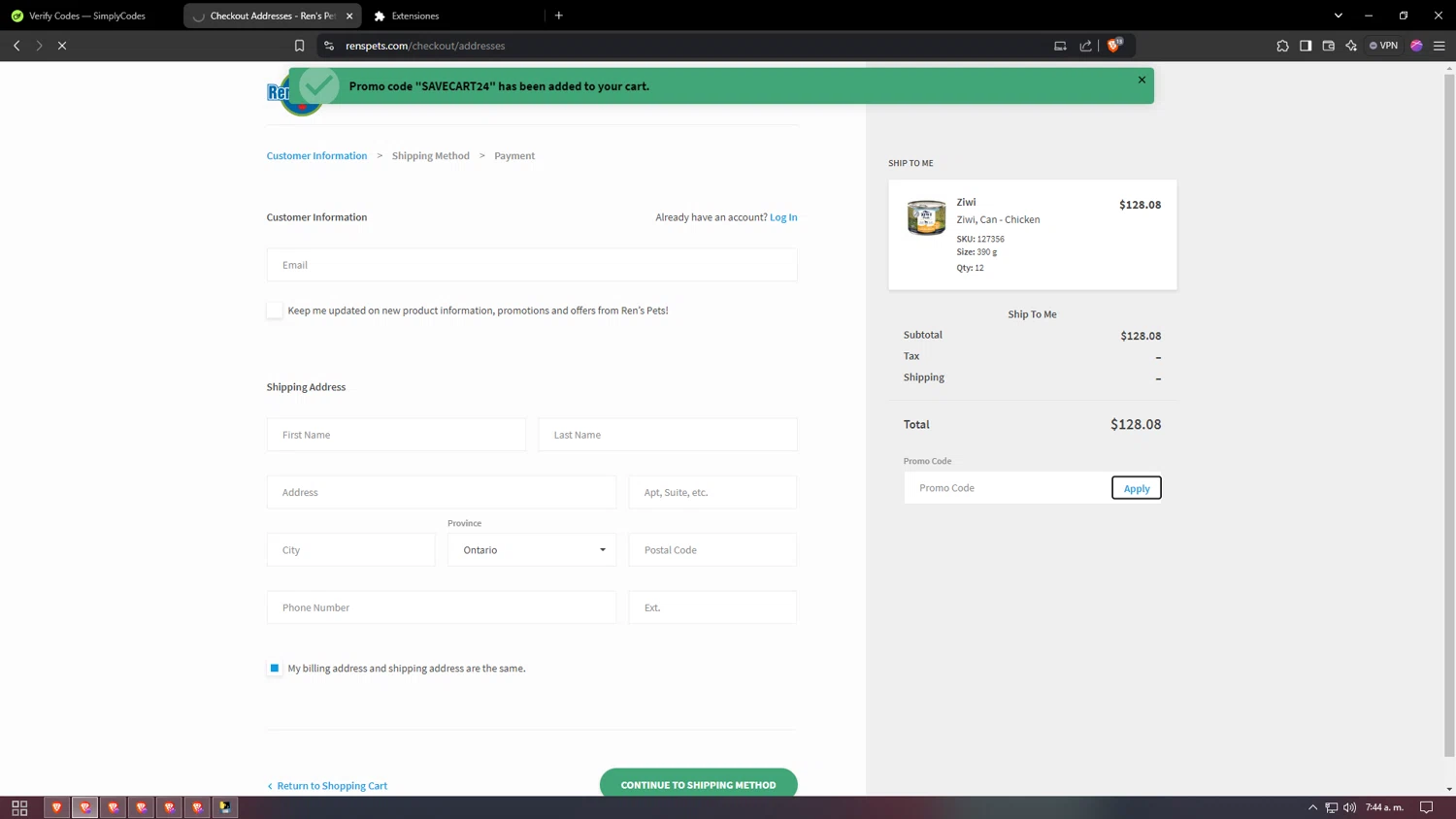Image resolution: width=1456 pixels, height=819 pixels.
Task: Click the clock showing 7:44 a. m.
Action: [x=1385, y=807]
